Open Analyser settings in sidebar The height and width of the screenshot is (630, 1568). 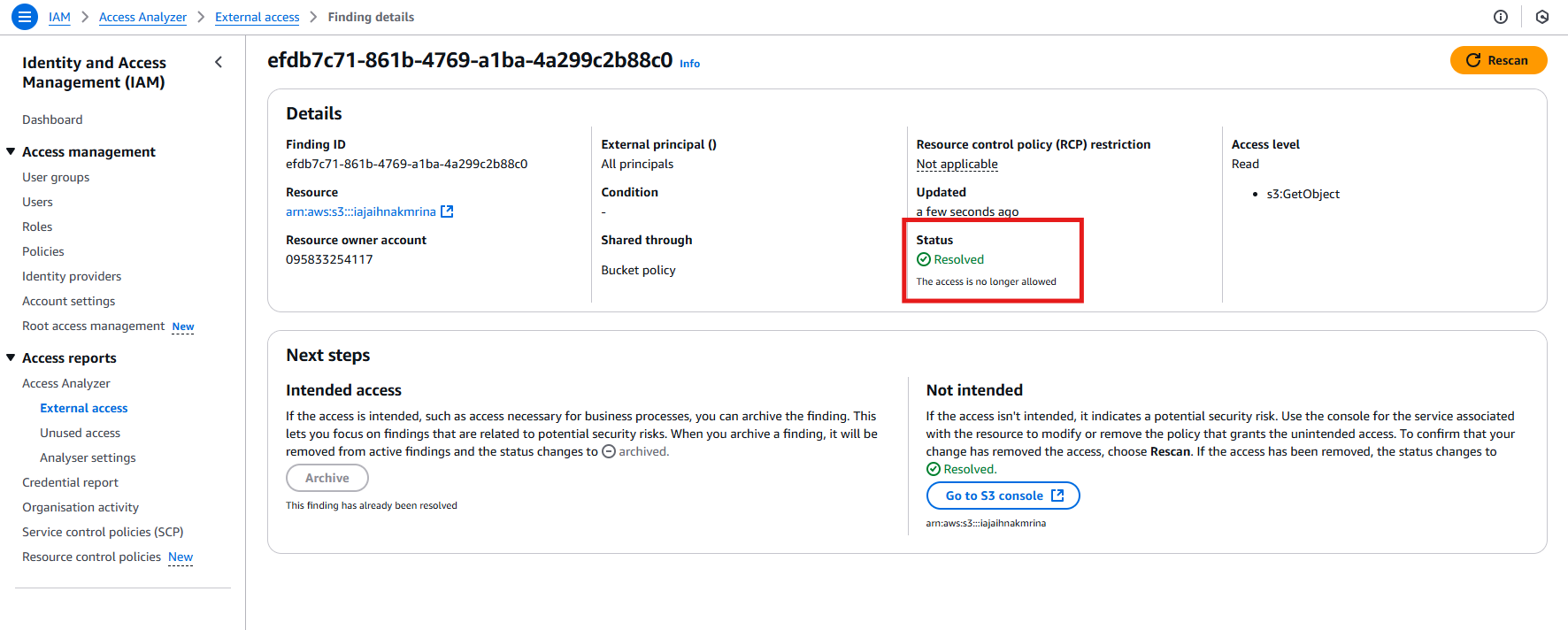(x=88, y=457)
